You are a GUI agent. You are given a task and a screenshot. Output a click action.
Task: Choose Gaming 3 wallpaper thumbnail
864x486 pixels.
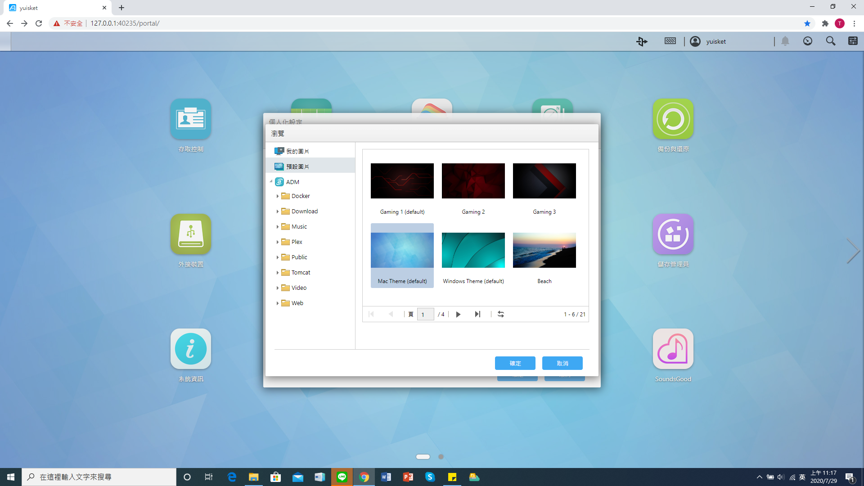544,181
